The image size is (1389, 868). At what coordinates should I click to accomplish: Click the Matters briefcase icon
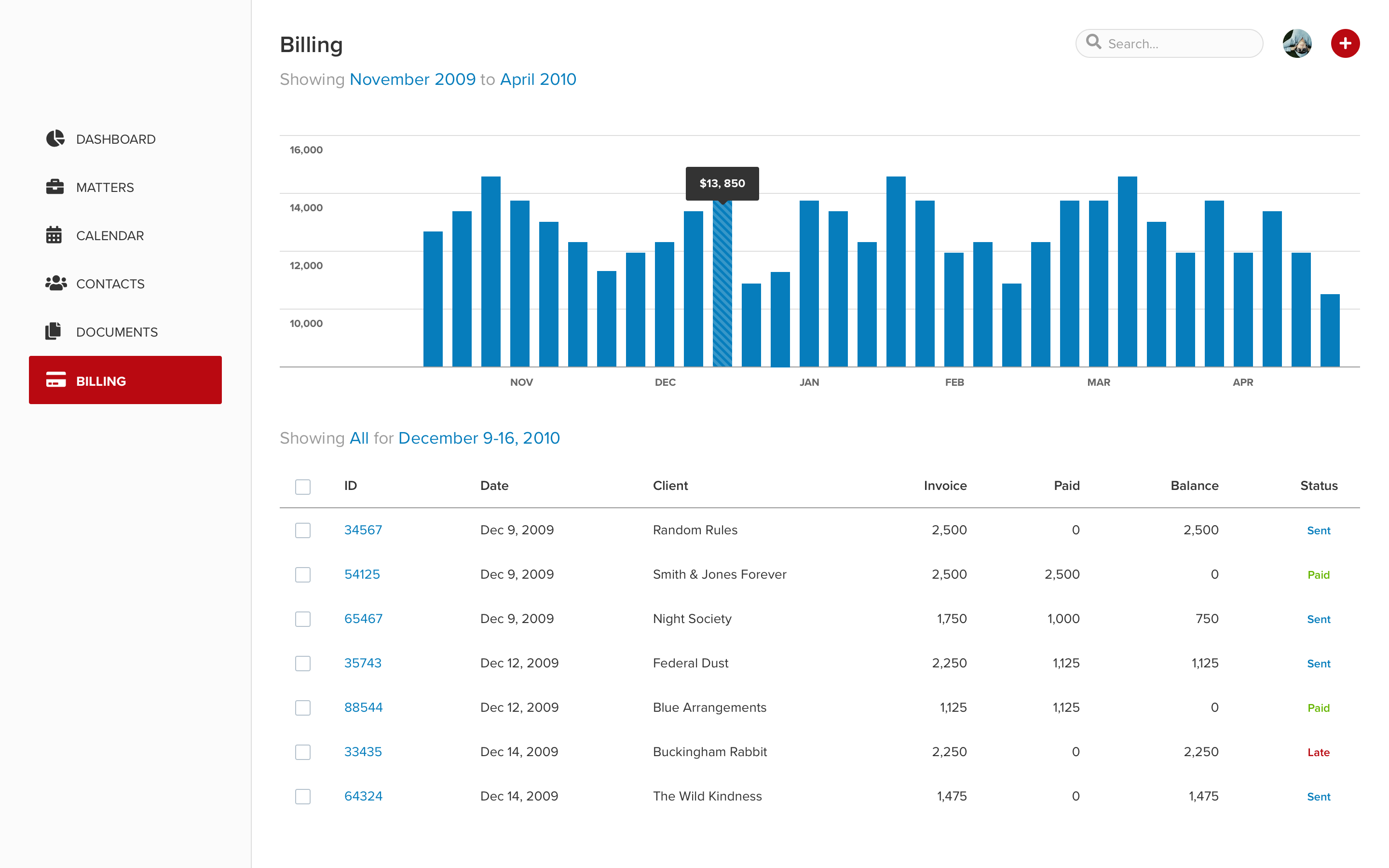[54, 187]
